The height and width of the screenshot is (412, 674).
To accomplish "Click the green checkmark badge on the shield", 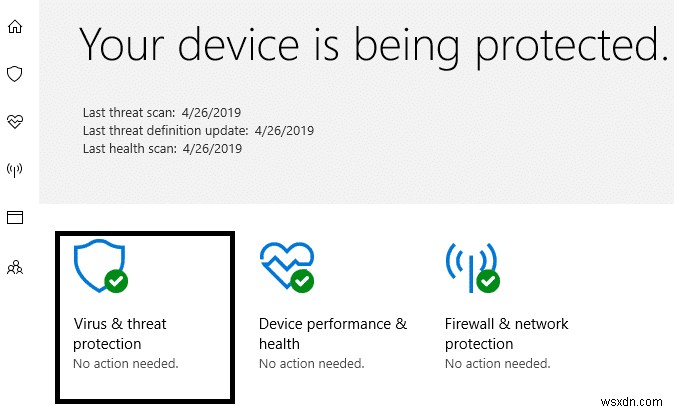I will click(x=116, y=282).
